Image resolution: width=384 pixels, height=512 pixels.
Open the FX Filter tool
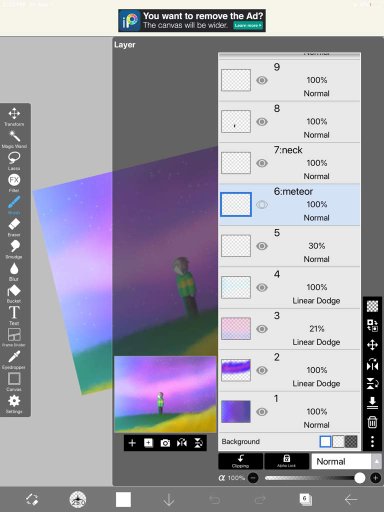point(14,183)
